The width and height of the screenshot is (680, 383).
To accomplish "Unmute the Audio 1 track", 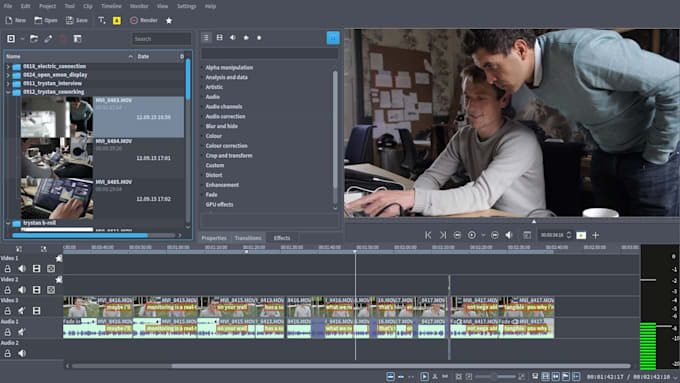I will 22,332.
